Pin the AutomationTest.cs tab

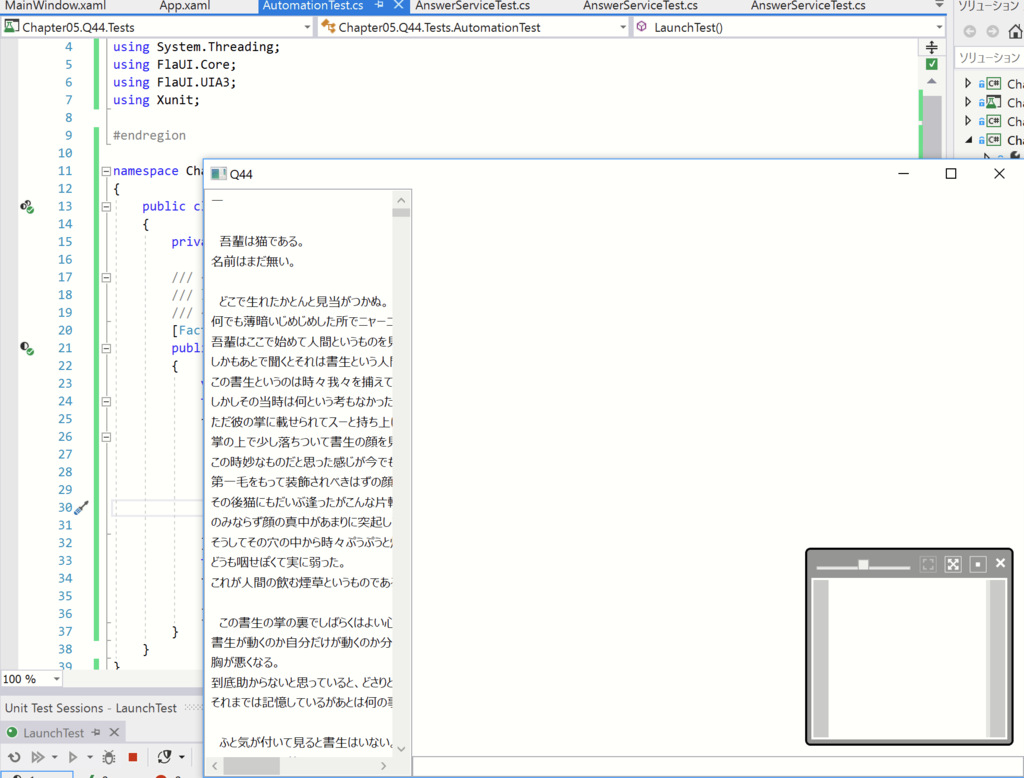pyautogui.click(x=379, y=5)
